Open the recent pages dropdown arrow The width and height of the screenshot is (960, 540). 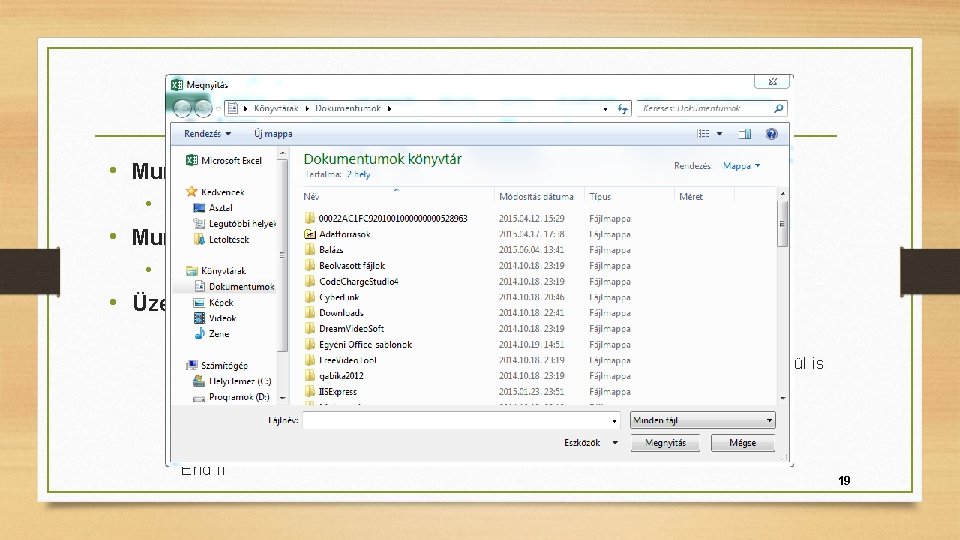219,109
